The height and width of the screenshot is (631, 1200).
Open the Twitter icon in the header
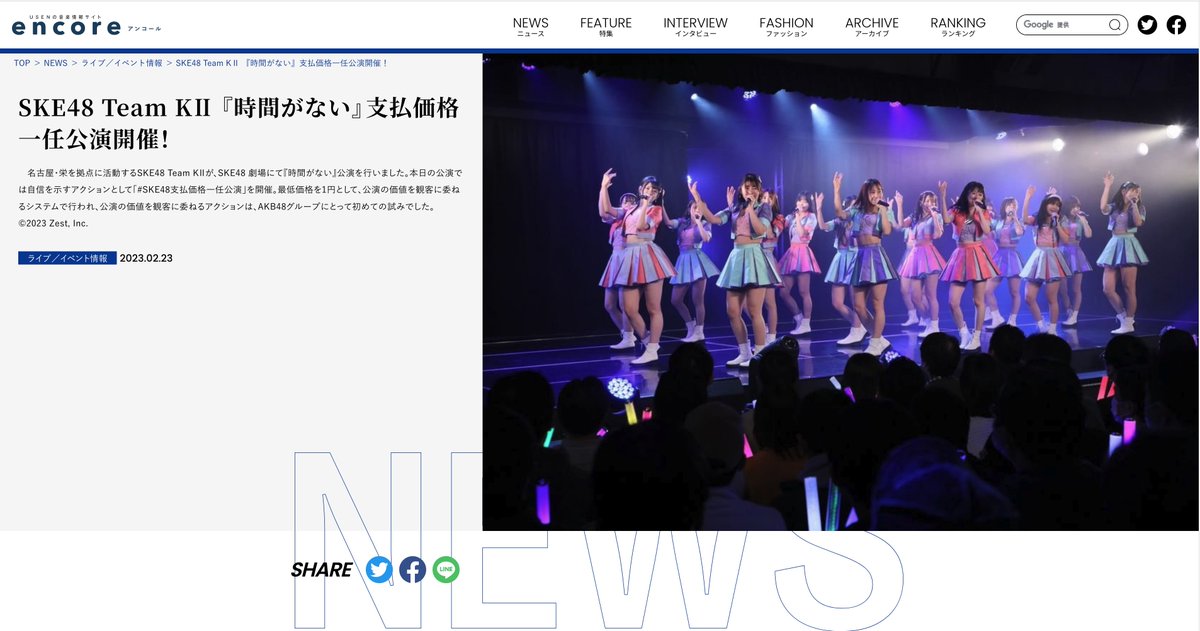pyautogui.click(x=1147, y=25)
